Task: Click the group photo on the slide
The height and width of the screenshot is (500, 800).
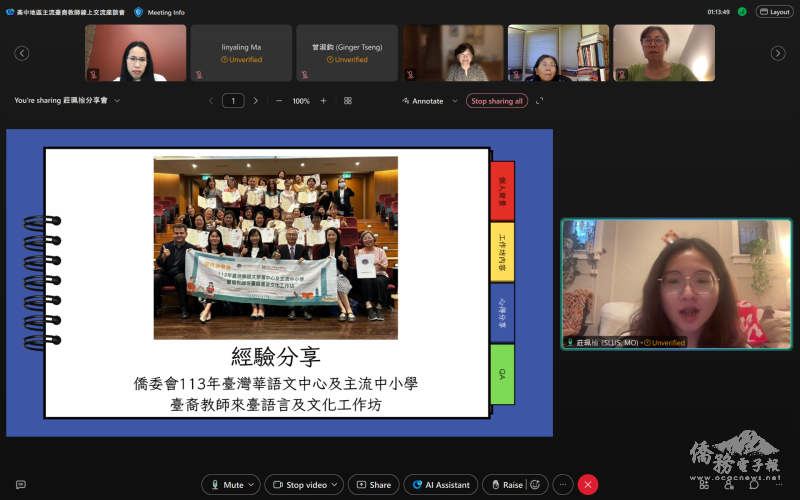Action: (x=276, y=247)
